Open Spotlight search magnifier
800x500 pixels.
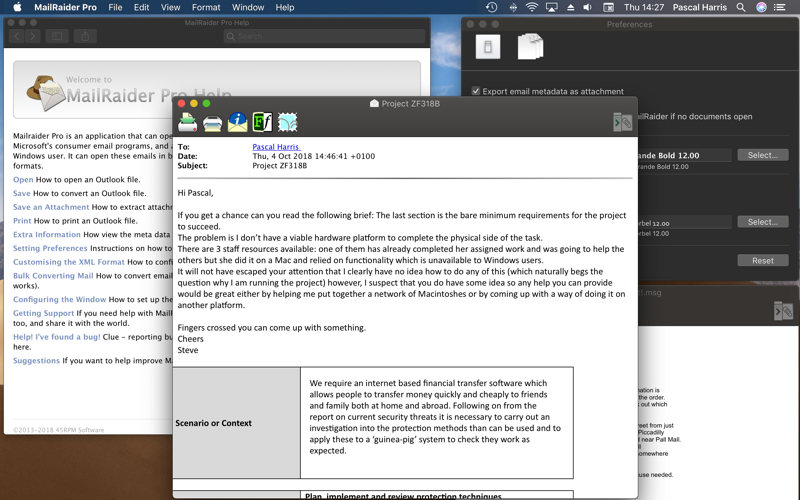click(x=741, y=7)
